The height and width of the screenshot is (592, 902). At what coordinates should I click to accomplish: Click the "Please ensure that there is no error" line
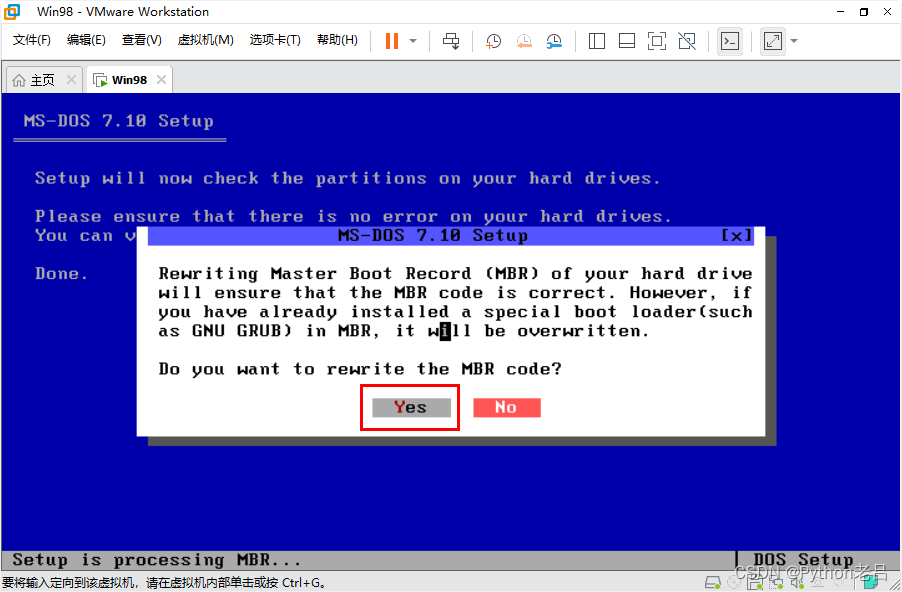(x=353, y=216)
